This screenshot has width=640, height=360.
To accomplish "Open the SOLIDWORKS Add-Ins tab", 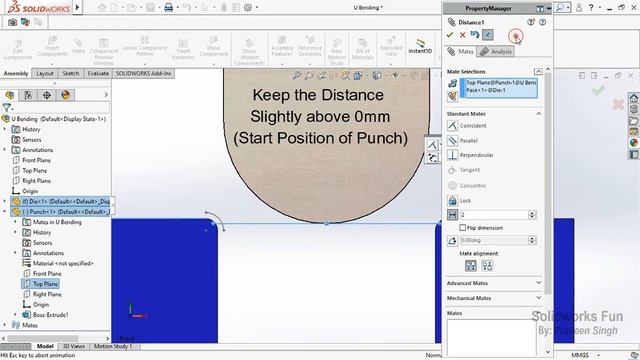I will click(x=144, y=73).
